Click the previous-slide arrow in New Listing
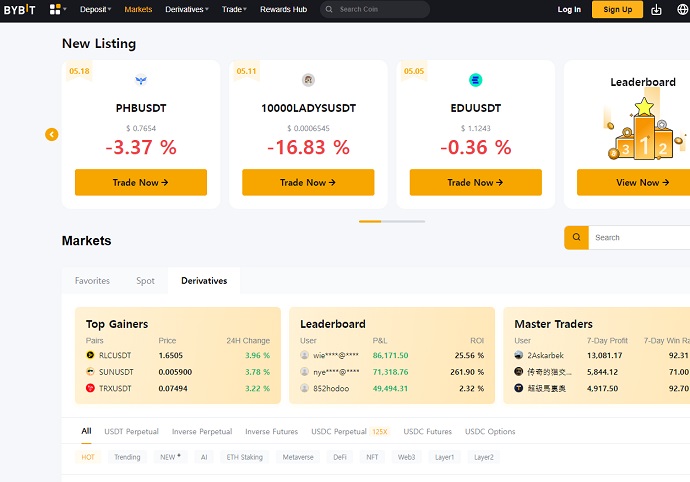Viewport: 690px width, 482px height. coord(51,134)
